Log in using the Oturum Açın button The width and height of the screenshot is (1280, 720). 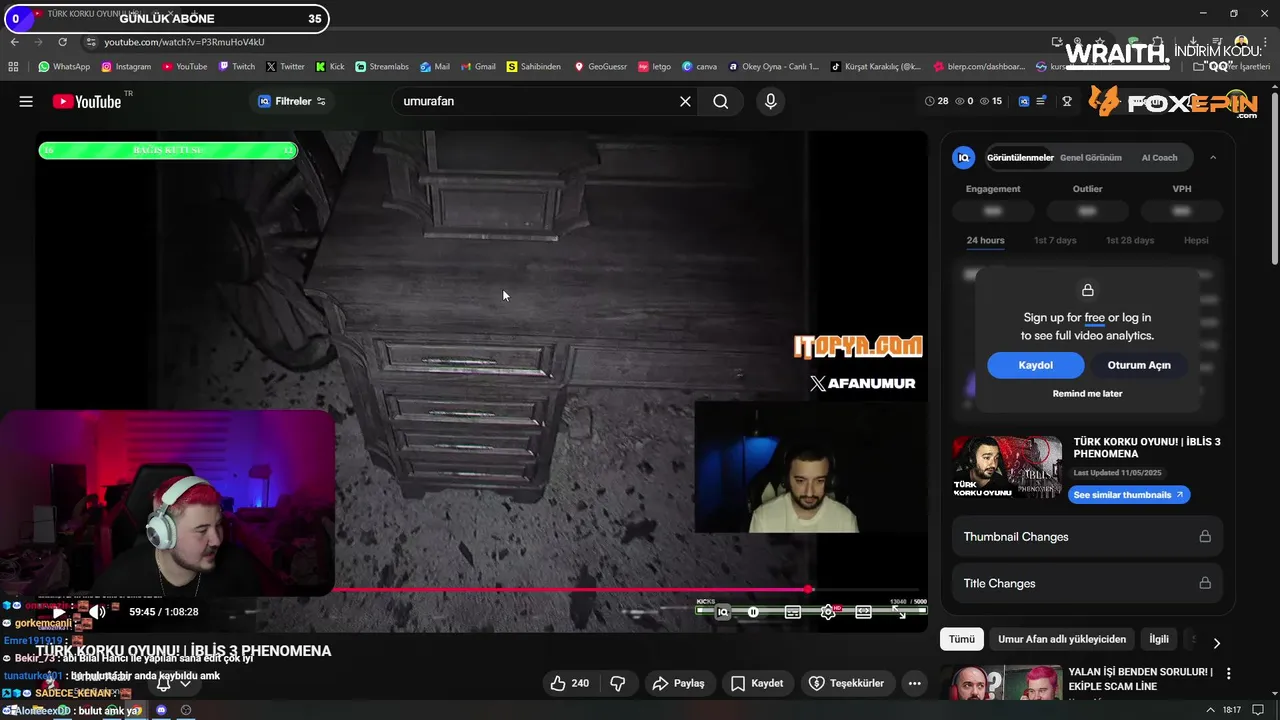(1139, 365)
